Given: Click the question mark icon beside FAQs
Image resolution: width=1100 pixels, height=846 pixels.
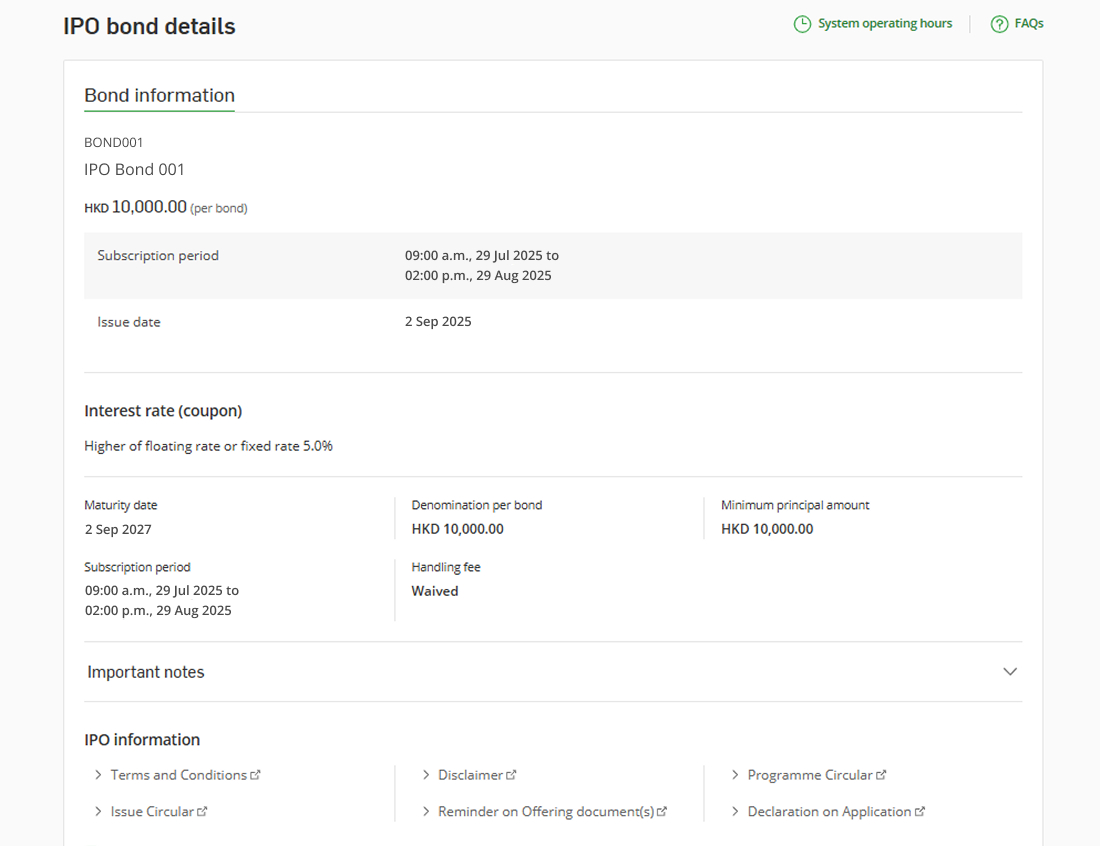Looking at the screenshot, I should point(999,24).
